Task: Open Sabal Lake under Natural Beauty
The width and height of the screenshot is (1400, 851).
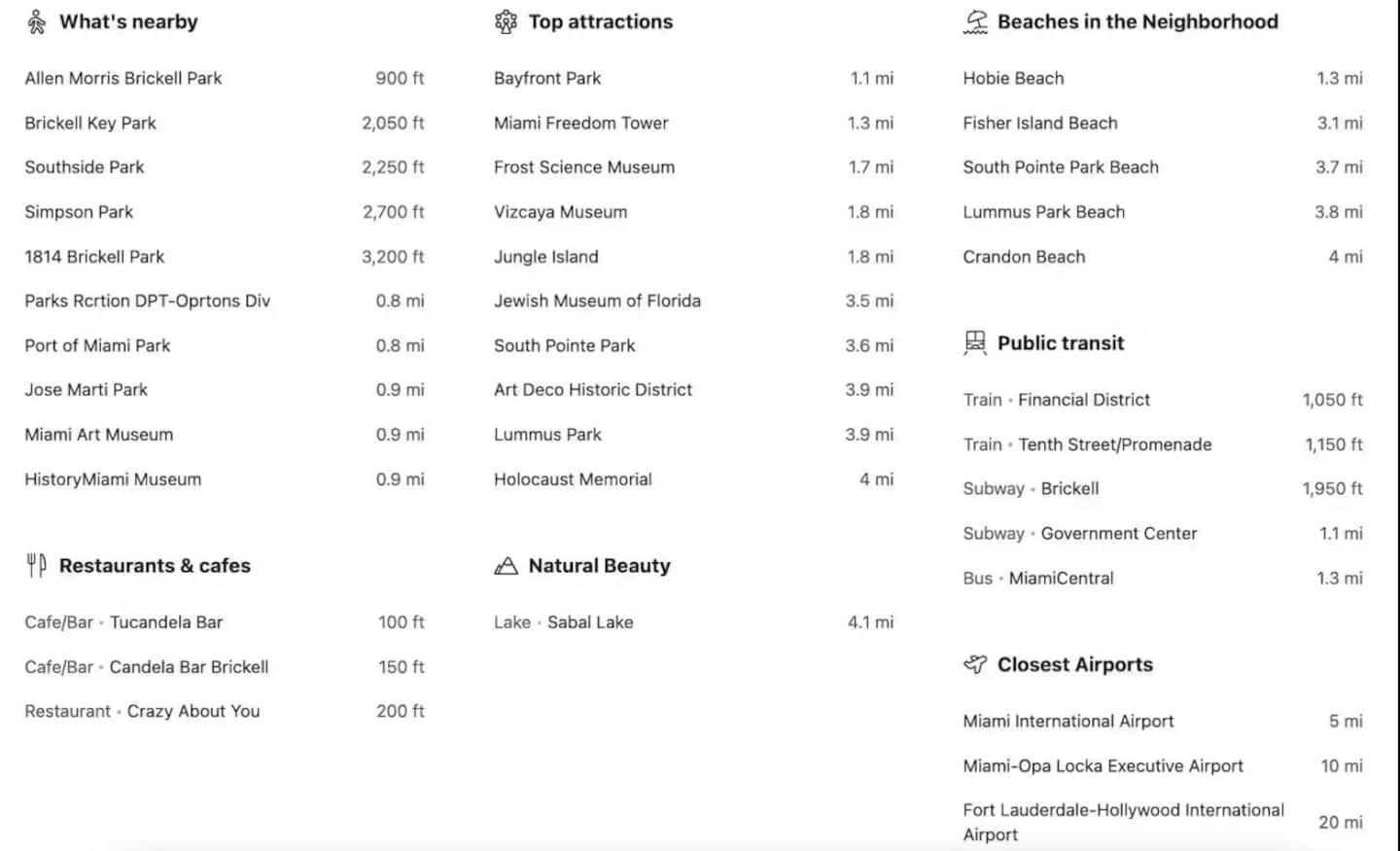Action: click(693, 621)
